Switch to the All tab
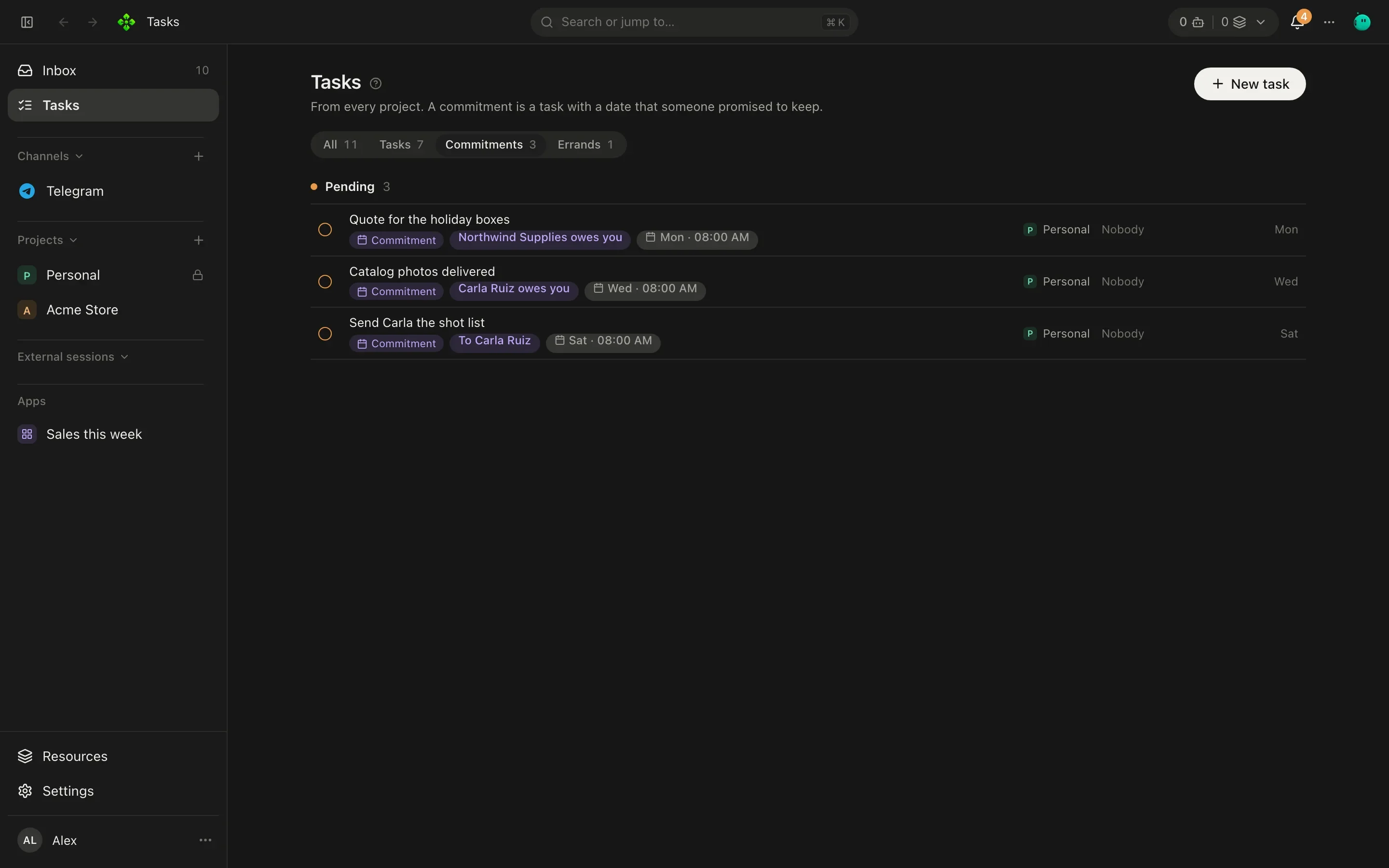The height and width of the screenshot is (868, 1389). [340, 145]
